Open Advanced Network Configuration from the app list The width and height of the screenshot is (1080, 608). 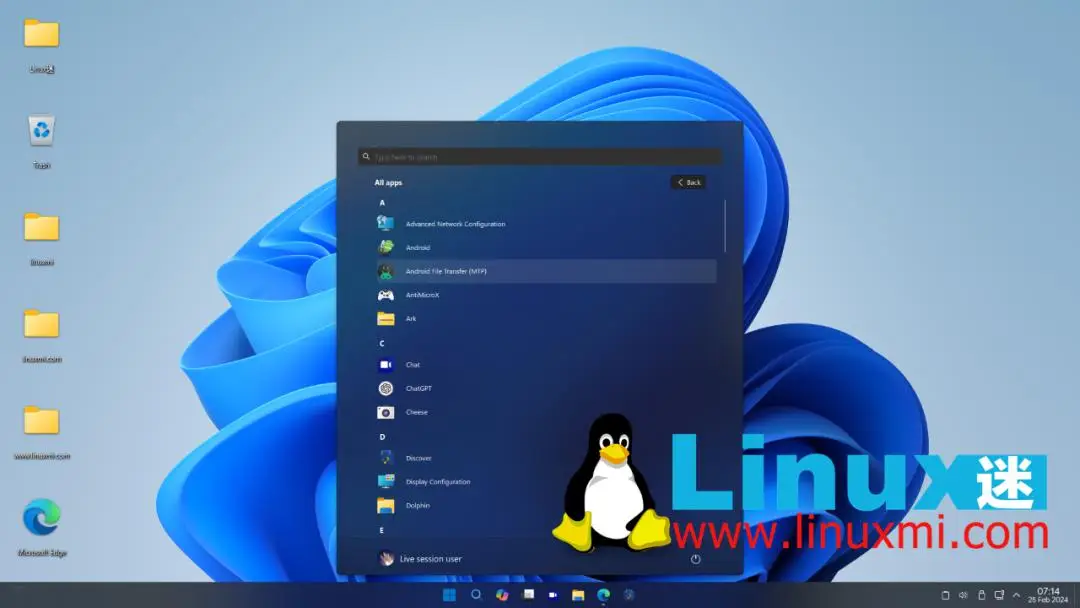coord(453,223)
